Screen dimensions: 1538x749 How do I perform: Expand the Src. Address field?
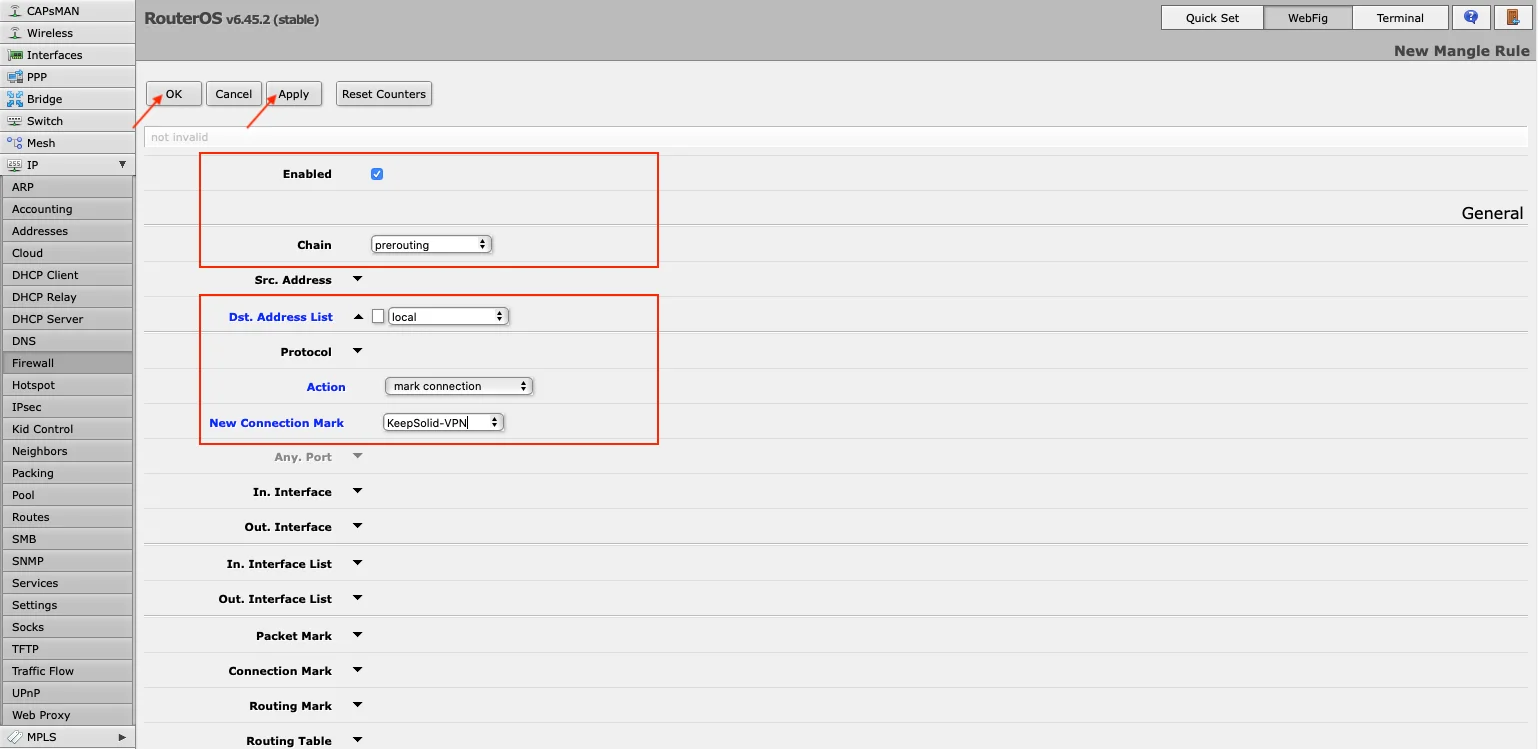coord(358,280)
